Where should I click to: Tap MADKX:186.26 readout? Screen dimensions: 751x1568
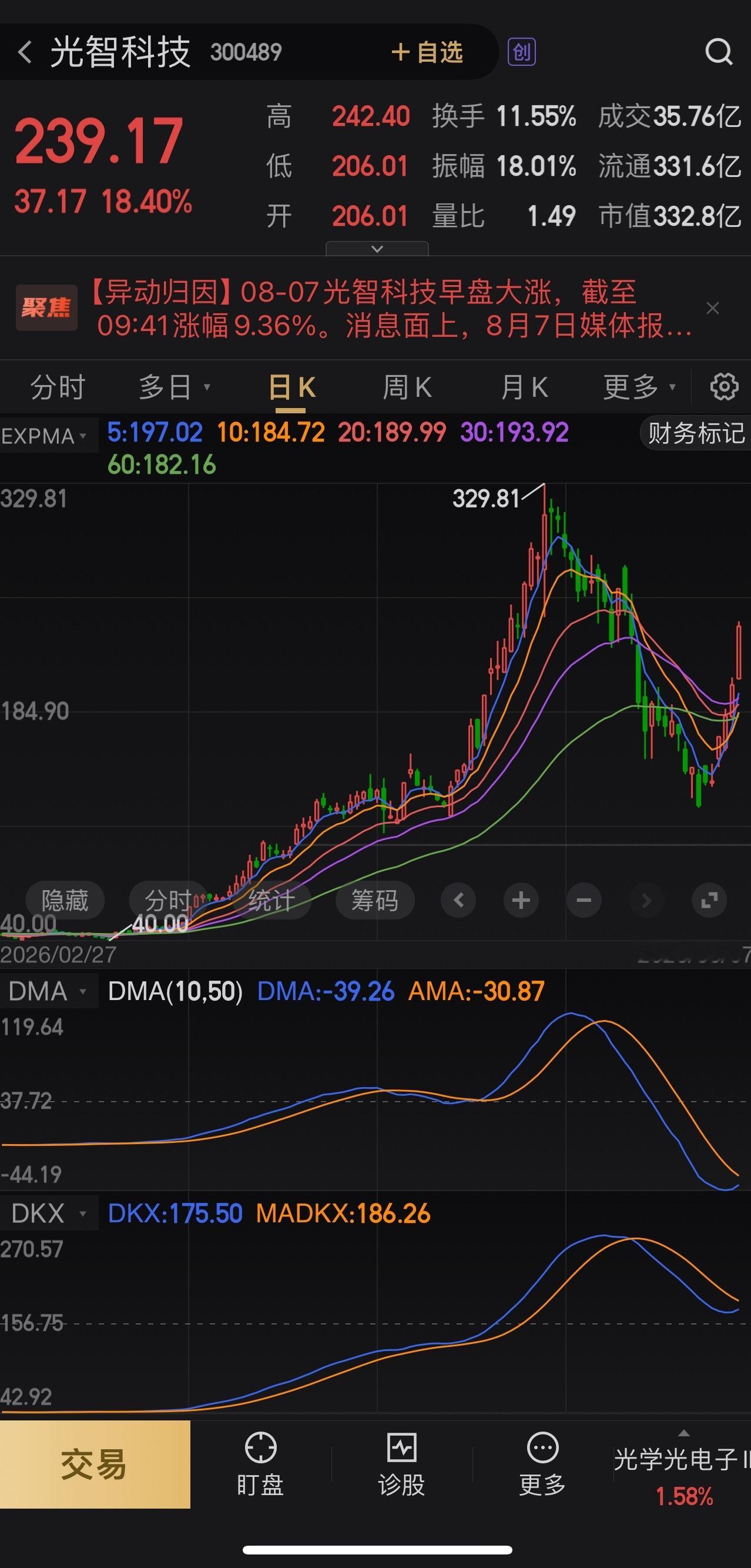(x=343, y=1213)
